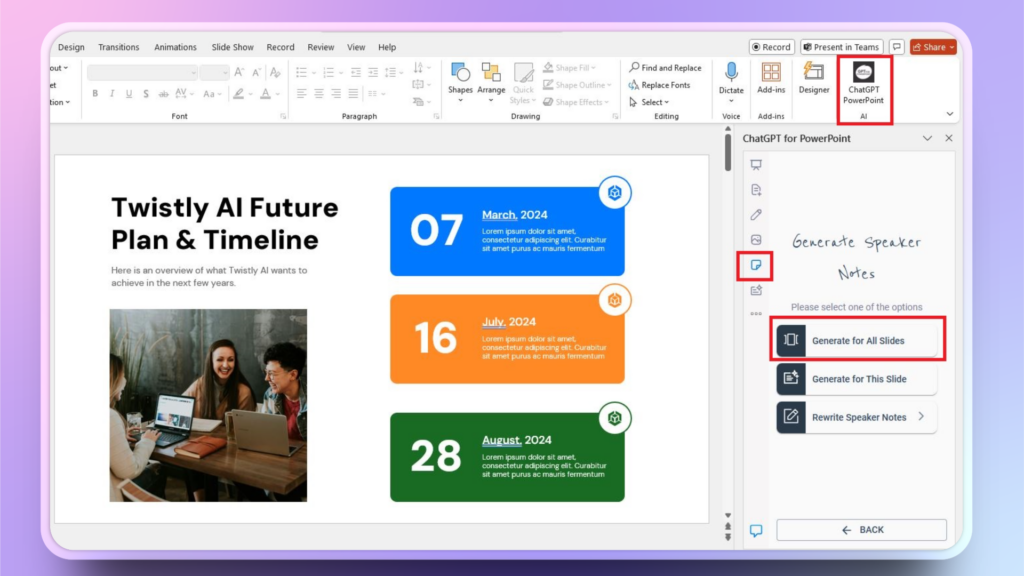Switch to the Help tab
The height and width of the screenshot is (576, 1024).
[x=387, y=47]
